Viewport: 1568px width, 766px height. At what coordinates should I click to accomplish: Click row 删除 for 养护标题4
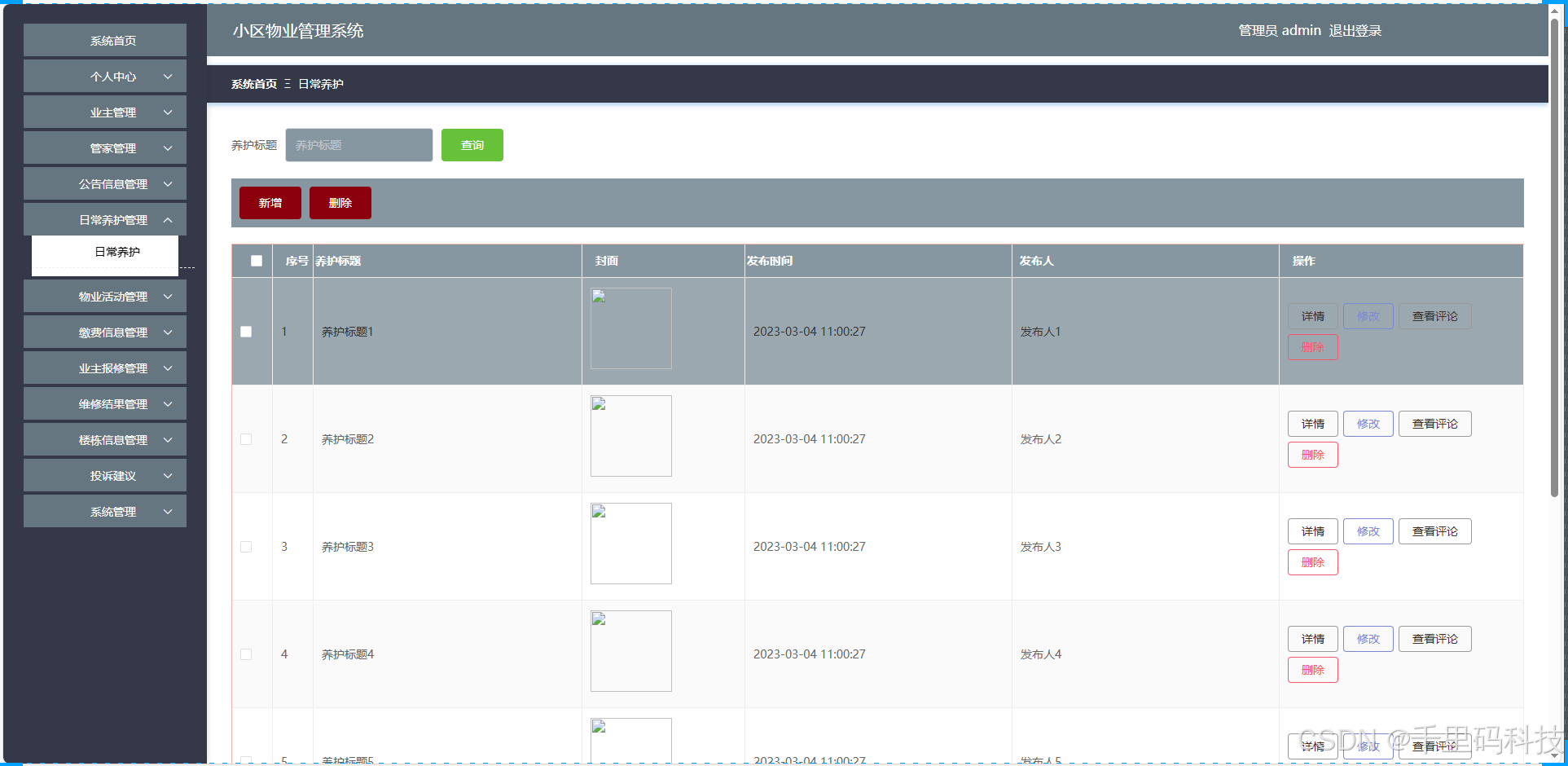tap(1313, 670)
